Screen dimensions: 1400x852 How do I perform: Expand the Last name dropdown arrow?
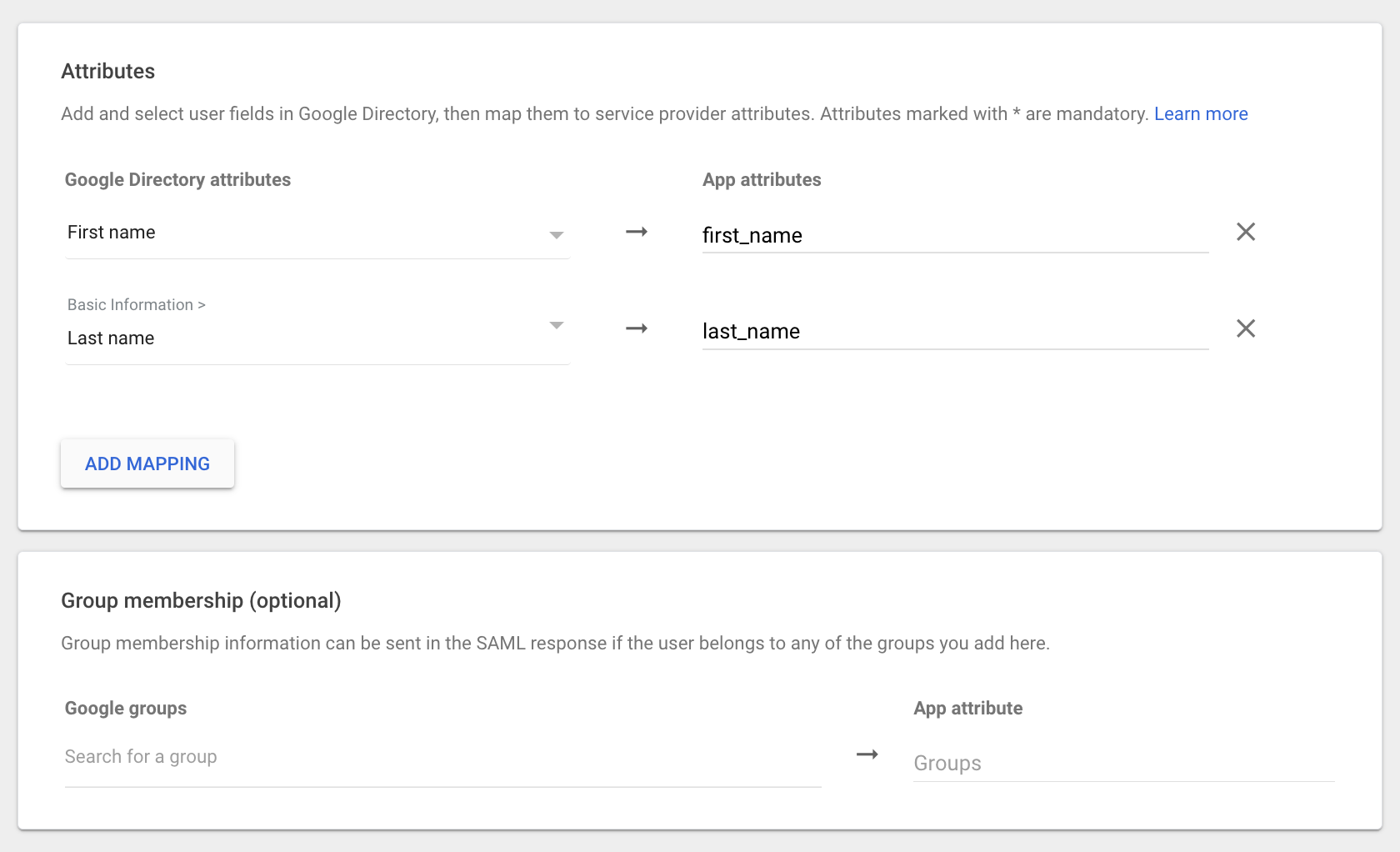pos(557,325)
